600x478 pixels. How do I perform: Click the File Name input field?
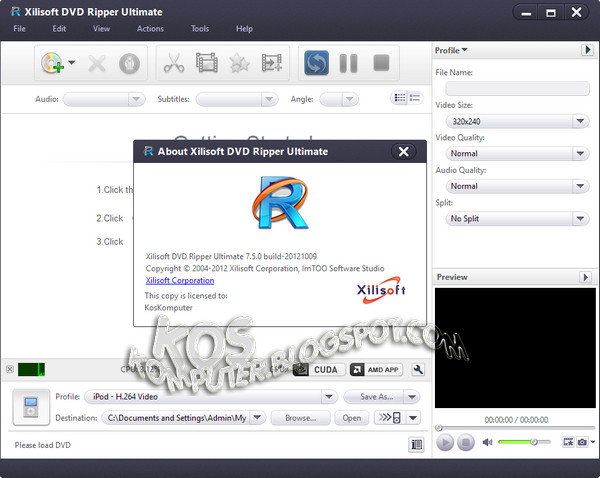517,88
